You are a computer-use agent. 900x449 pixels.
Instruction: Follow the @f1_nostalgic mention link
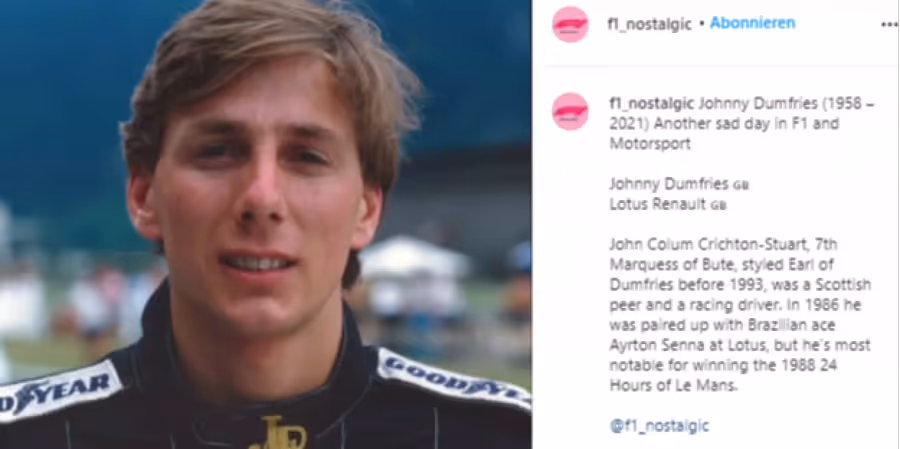coord(659,426)
